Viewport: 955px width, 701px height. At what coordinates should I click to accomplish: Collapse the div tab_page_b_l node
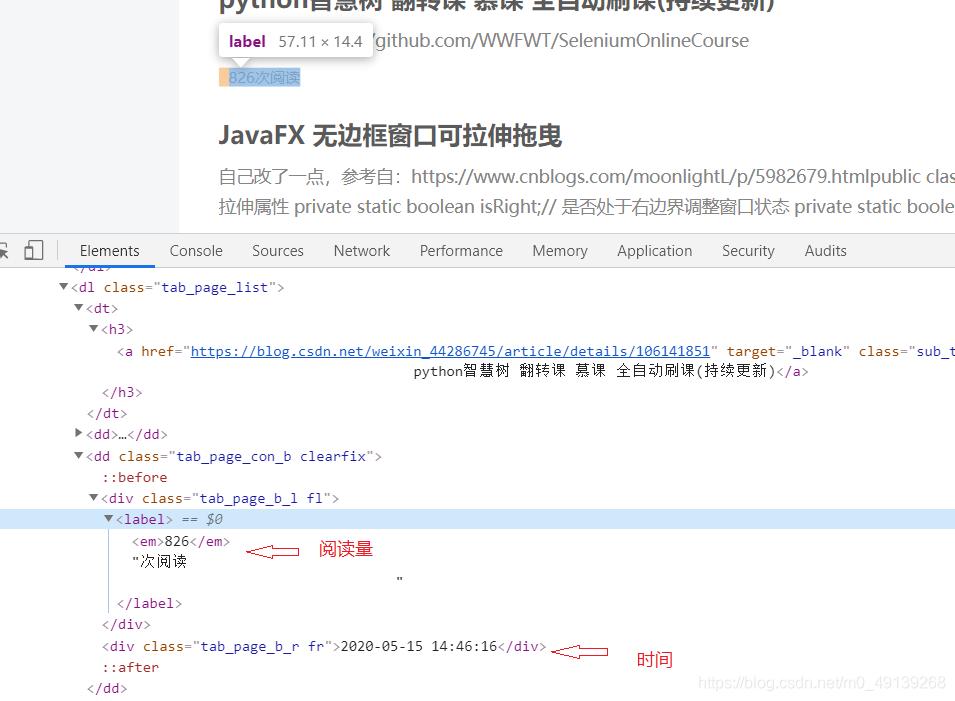[93, 497]
